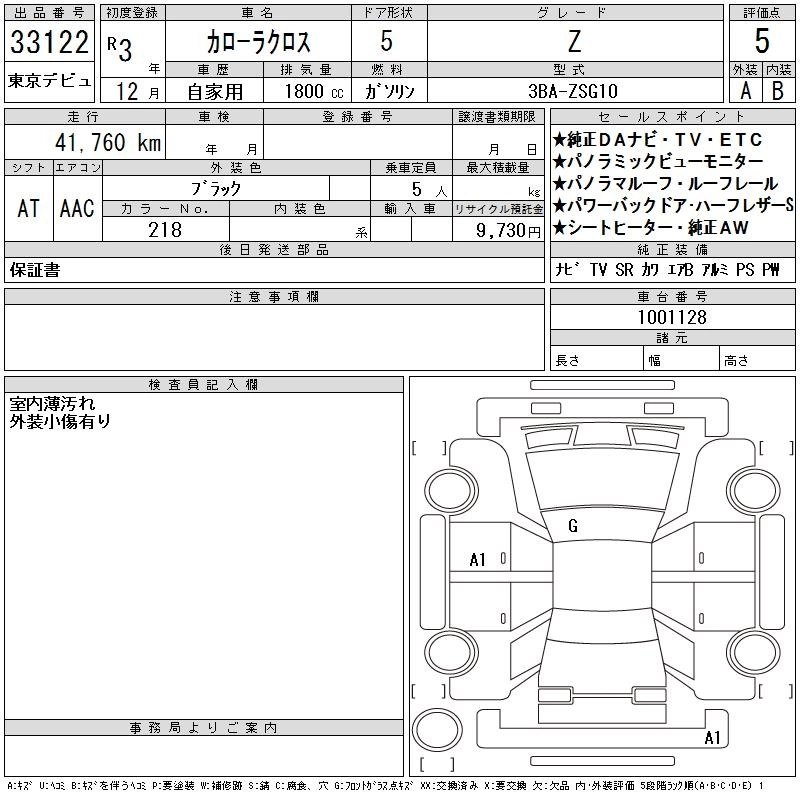800x800 pixels.
Task: Click the 保証書 entry
Action: tap(35, 270)
